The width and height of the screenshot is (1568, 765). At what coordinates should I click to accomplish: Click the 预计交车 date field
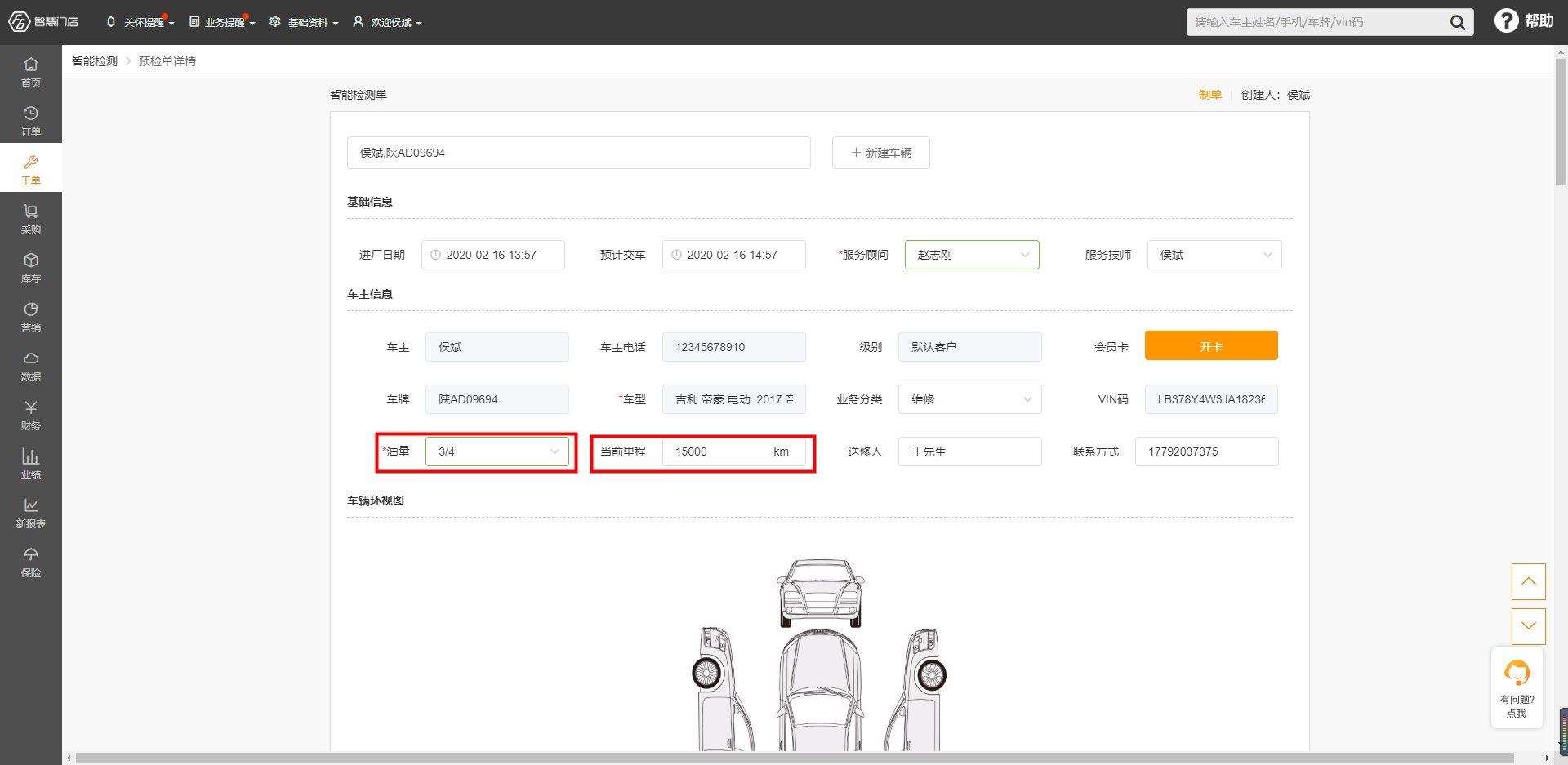[x=734, y=255]
